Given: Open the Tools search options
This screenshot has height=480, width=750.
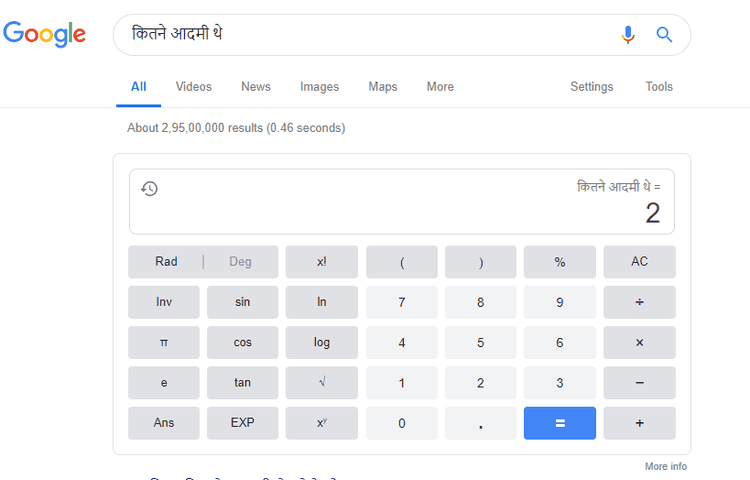Looking at the screenshot, I should tap(659, 87).
